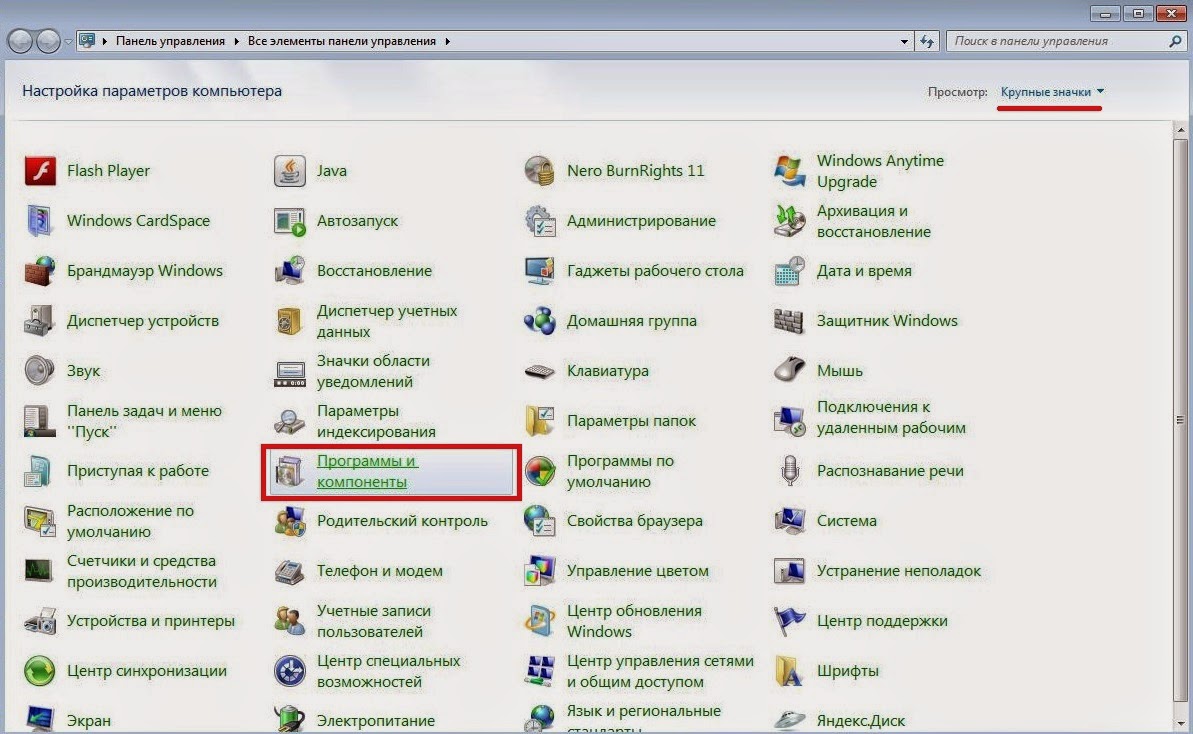Screen dimensions: 1193x734
Task: Open the Домашняя группа icon
Action: click(539, 321)
